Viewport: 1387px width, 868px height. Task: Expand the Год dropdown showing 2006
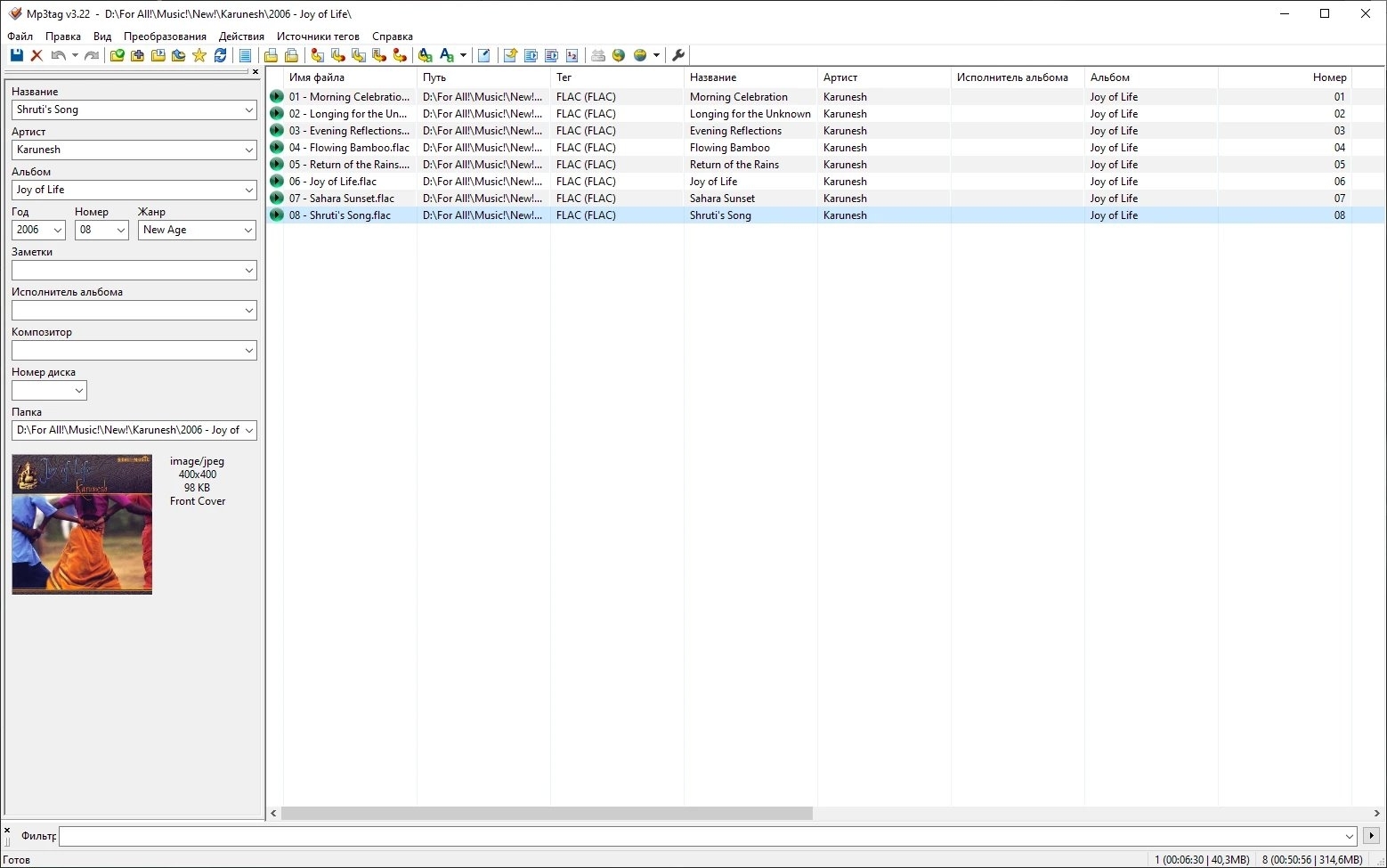point(58,231)
